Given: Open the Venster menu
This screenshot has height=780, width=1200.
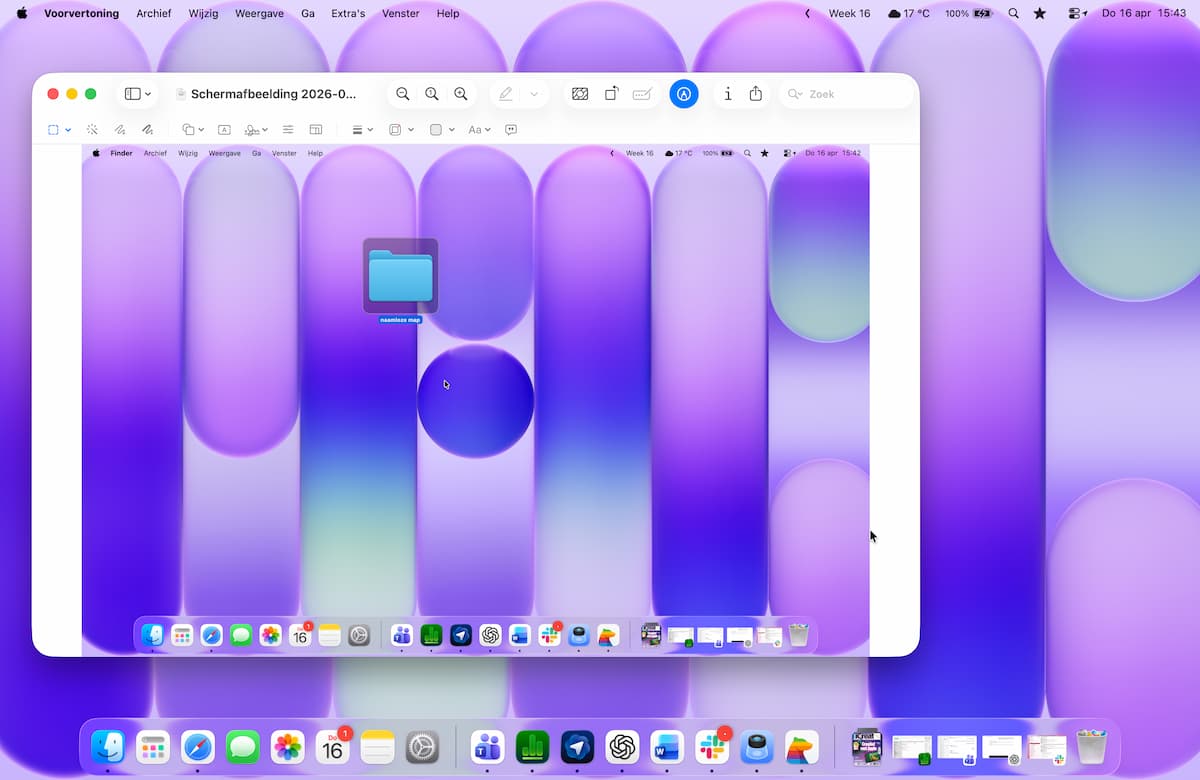Looking at the screenshot, I should 401,13.
